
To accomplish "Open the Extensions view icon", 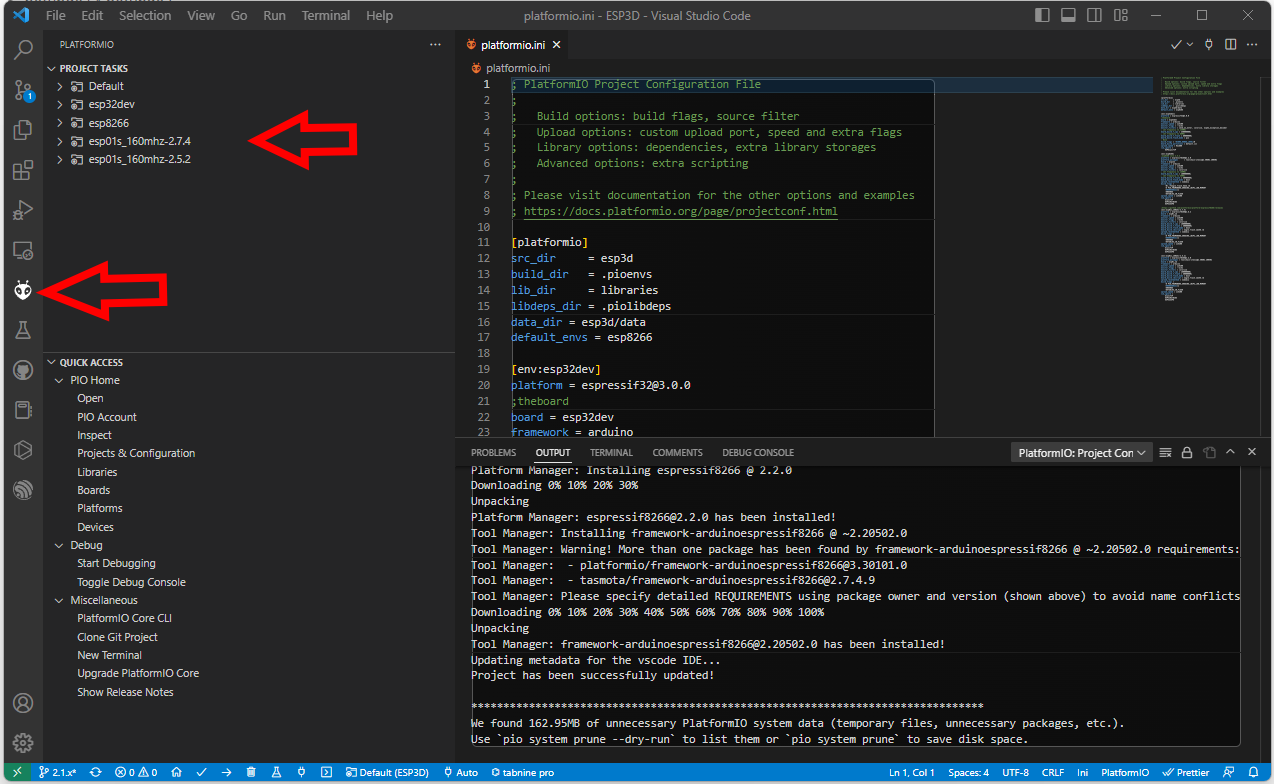I will click(x=23, y=170).
